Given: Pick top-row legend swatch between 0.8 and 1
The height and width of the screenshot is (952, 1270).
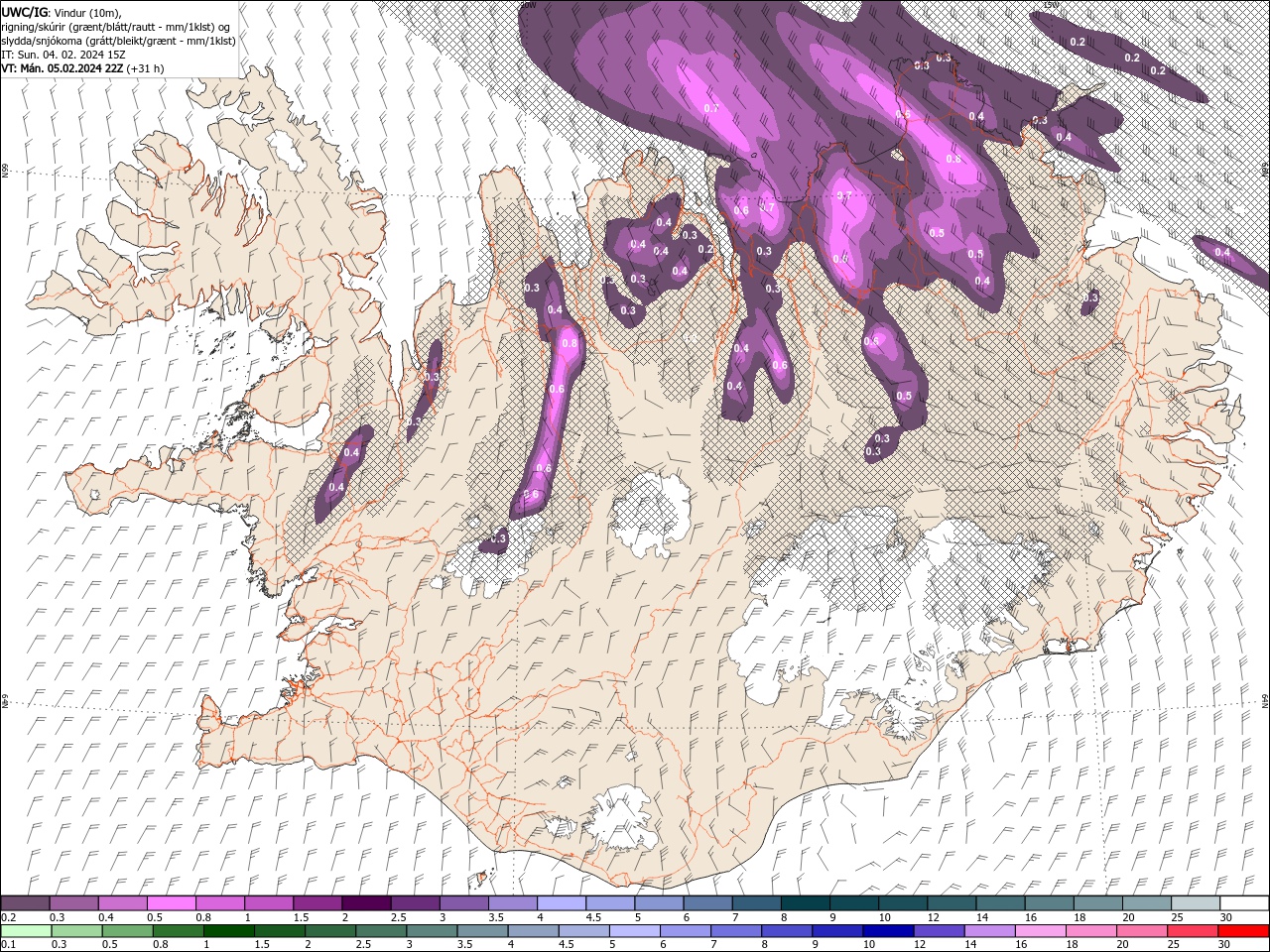Looking at the screenshot, I should (x=219, y=903).
